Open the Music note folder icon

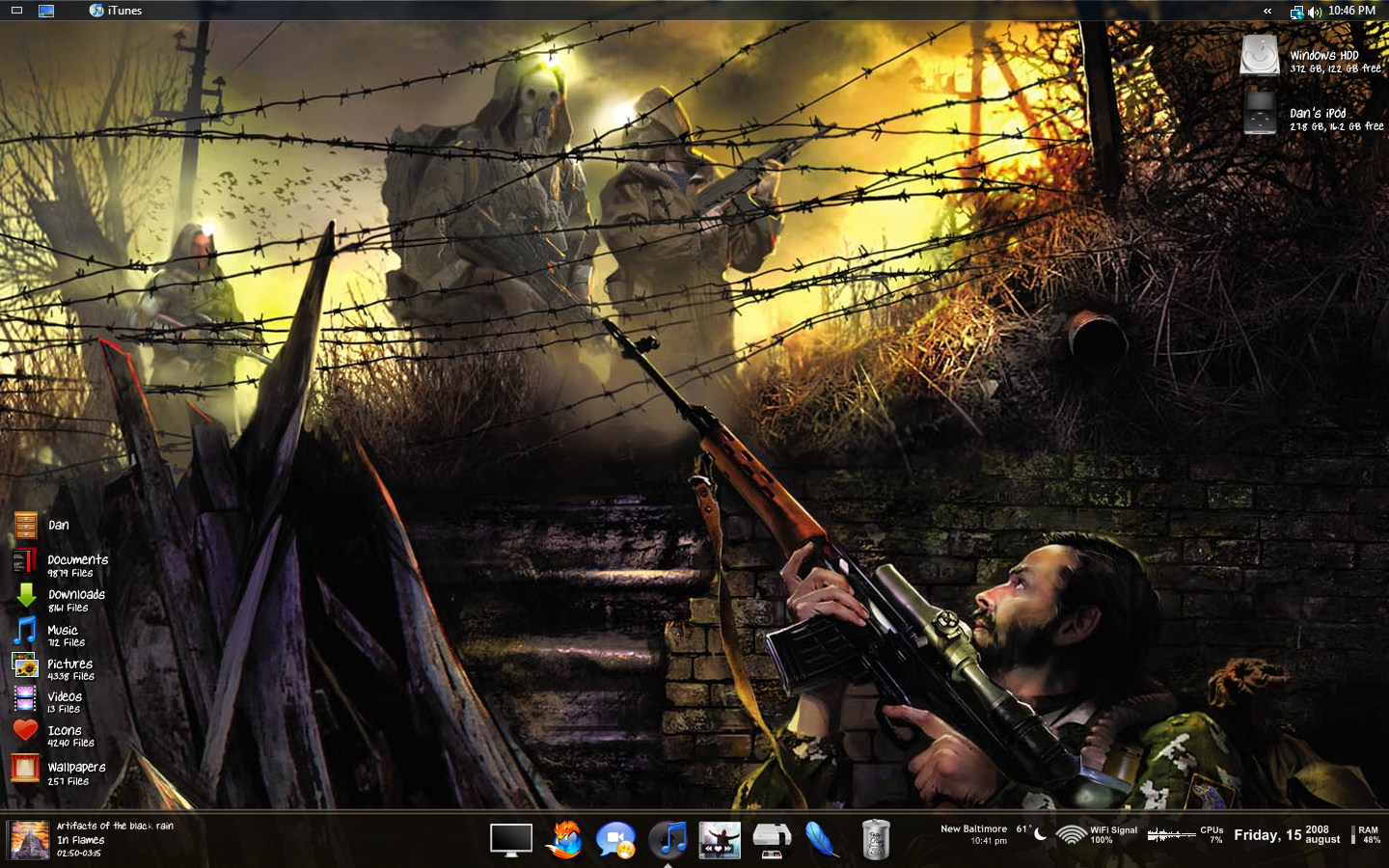[x=25, y=630]
